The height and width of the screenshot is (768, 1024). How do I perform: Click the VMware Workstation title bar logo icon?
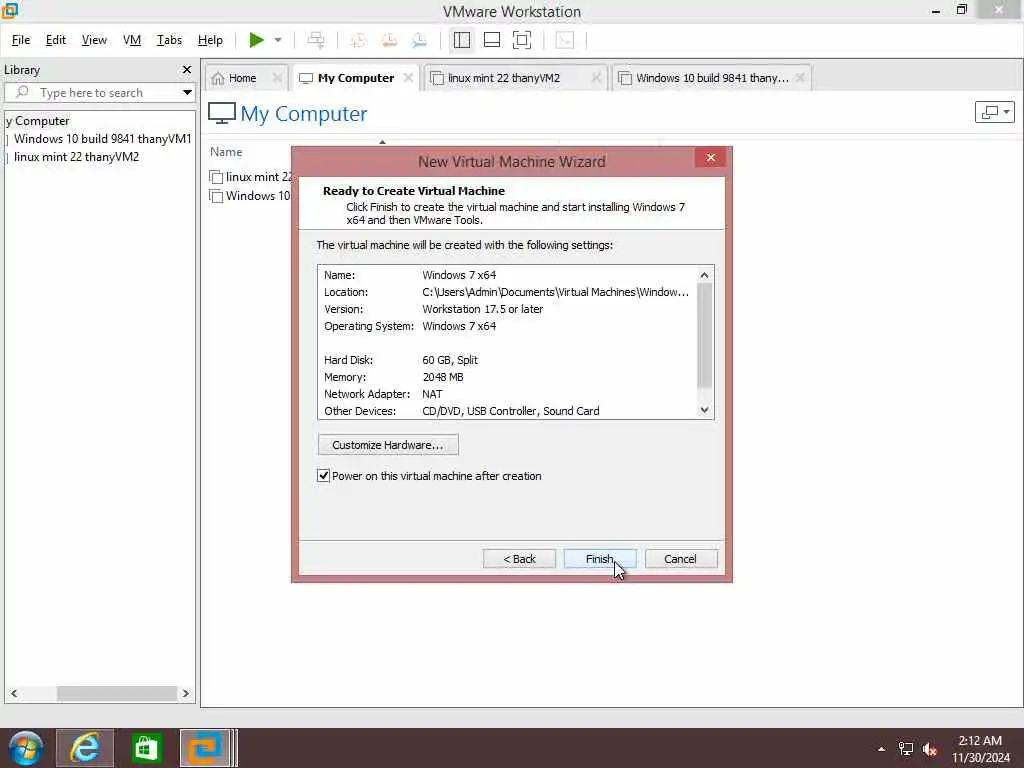click(10, 10)
